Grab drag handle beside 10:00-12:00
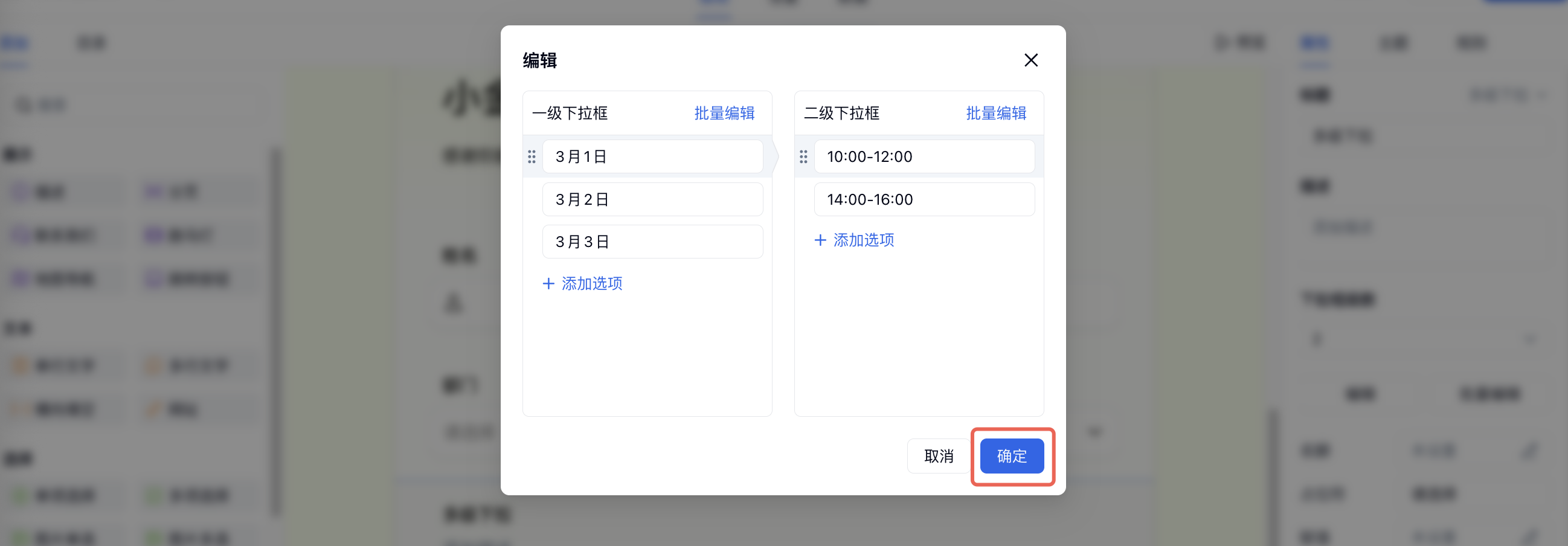This screenshot has height=546, width=1568. tap(803, 156)
